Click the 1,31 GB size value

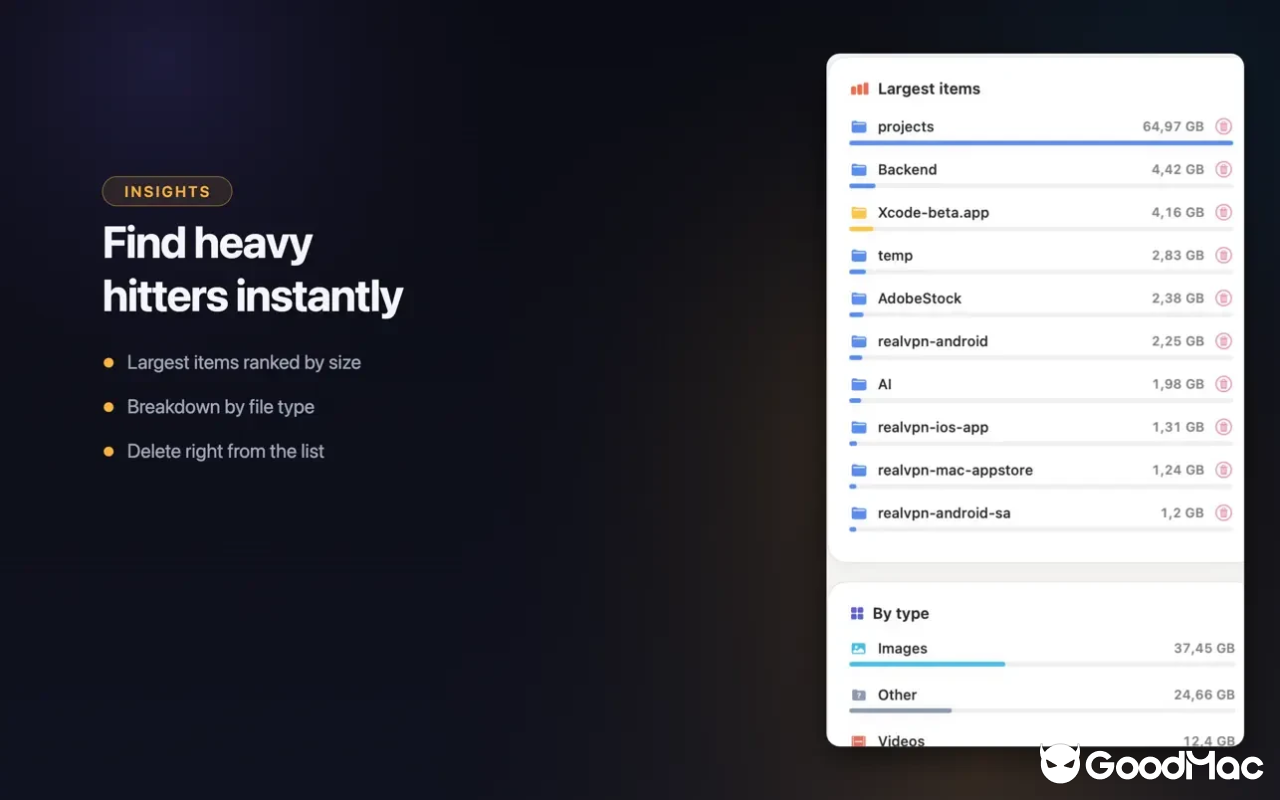tap(1178, 428)
